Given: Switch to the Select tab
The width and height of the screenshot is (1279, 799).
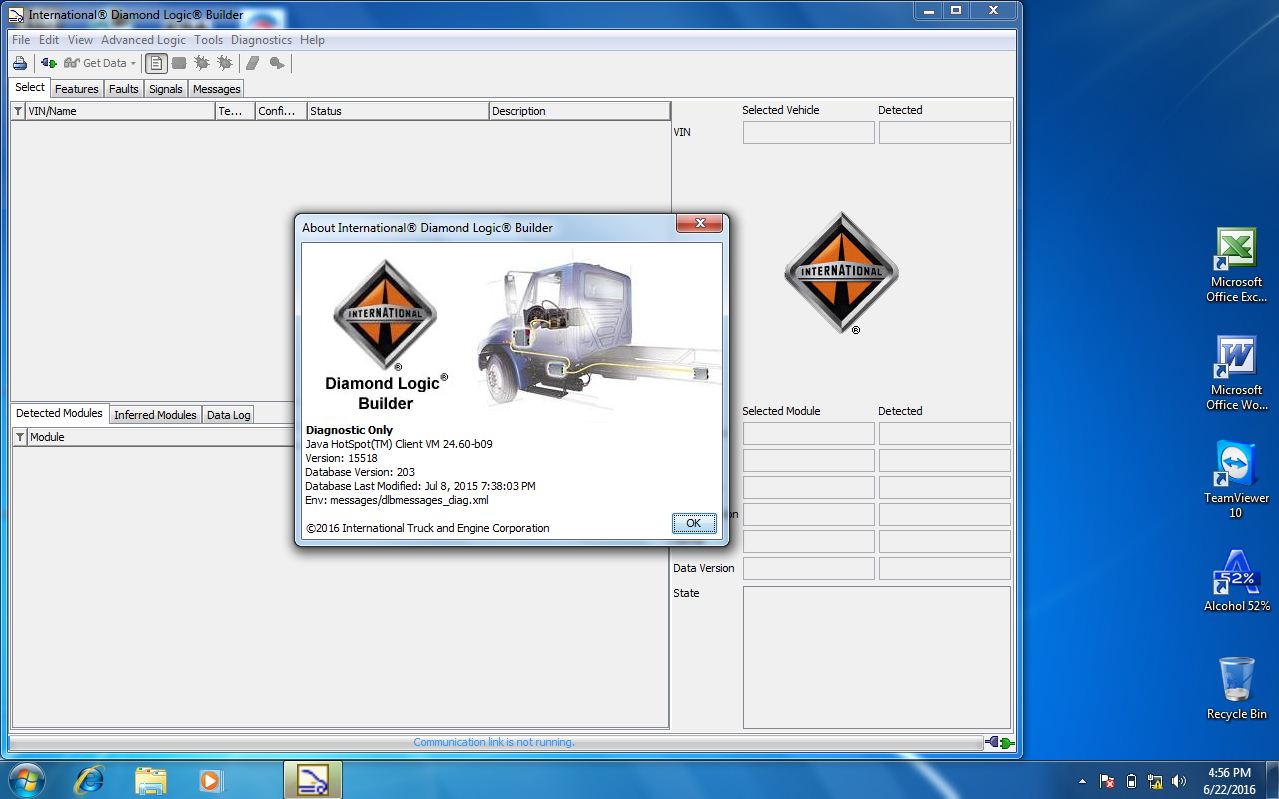Looking at the screenshot, I should tap(30, 87).
